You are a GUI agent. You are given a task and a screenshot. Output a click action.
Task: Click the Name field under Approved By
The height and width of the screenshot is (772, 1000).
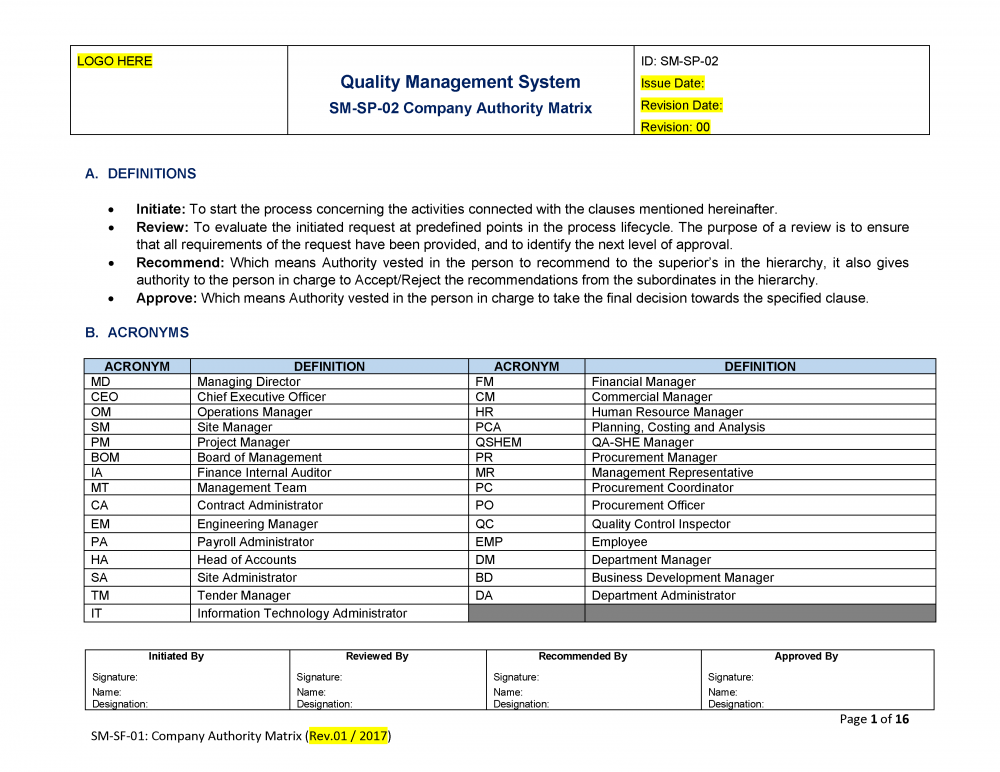(x=722, y=692)
